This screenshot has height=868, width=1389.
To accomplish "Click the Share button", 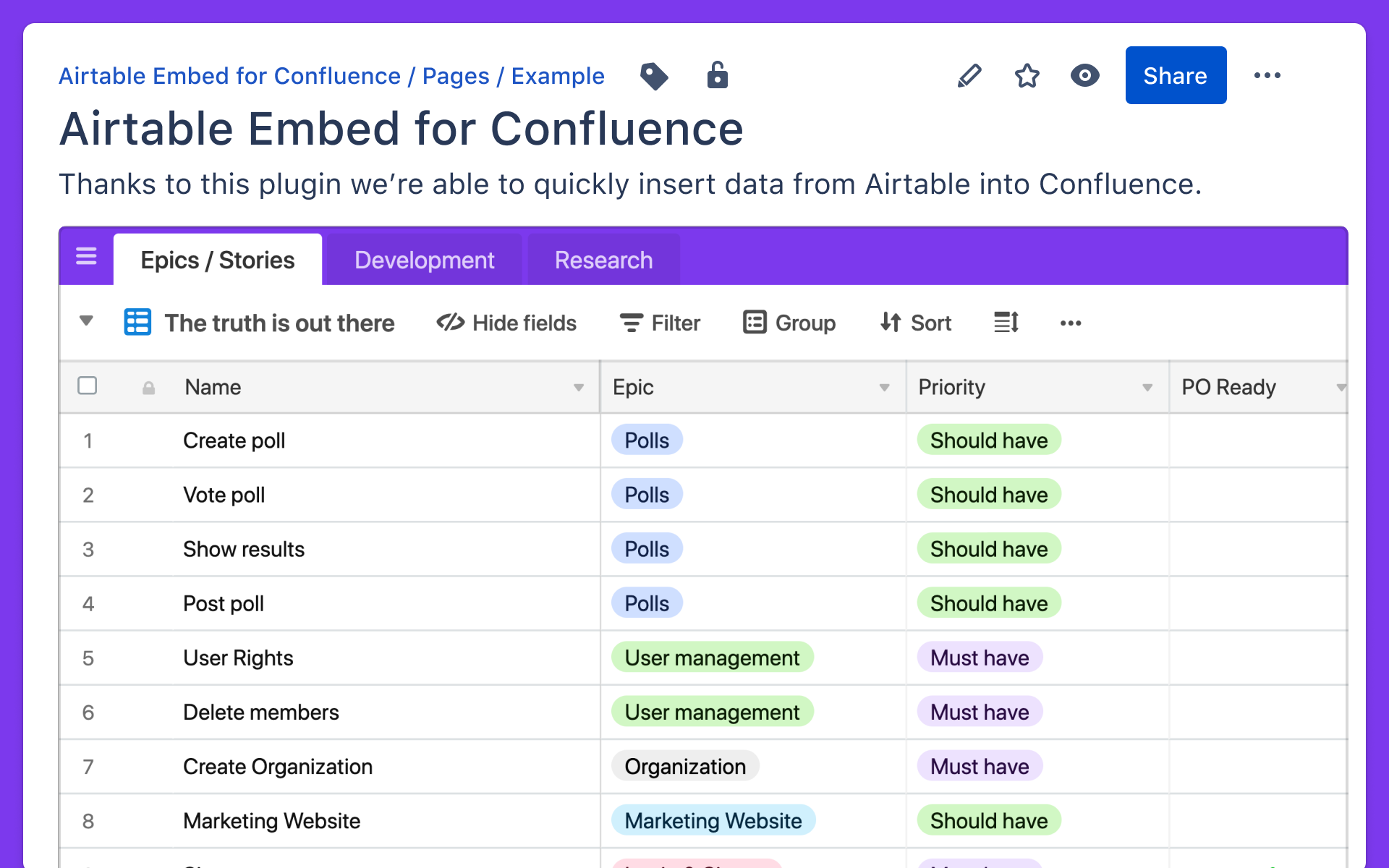I will click(1175, 75).
